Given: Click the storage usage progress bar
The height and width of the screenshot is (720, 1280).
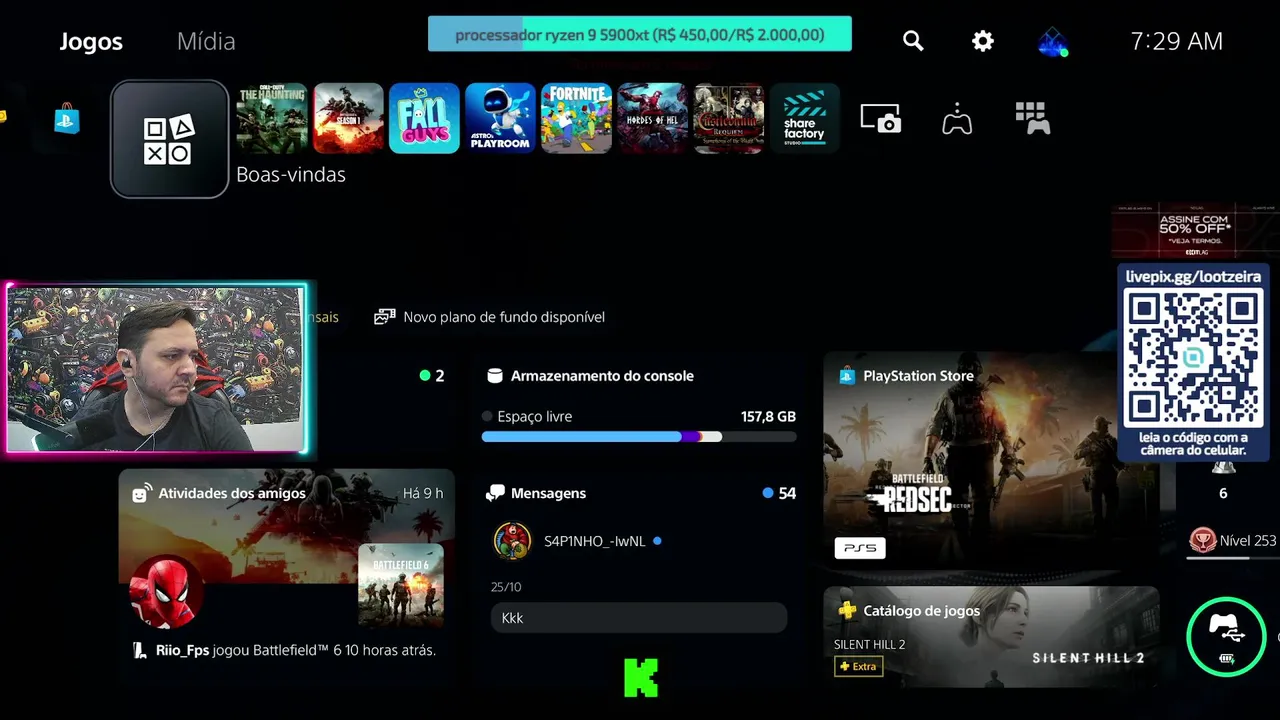Looking at the screenshot, I should pyautogui.click(x=639, y=437).
